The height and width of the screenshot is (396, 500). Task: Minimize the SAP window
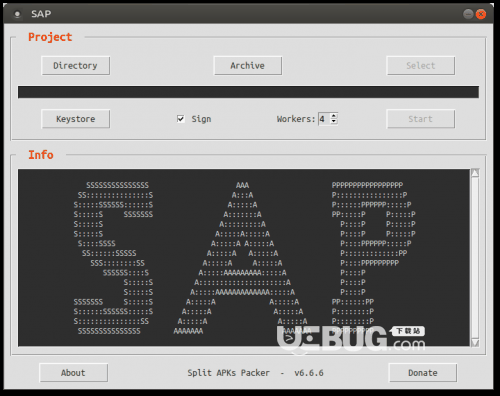click(x=468, y=14)
